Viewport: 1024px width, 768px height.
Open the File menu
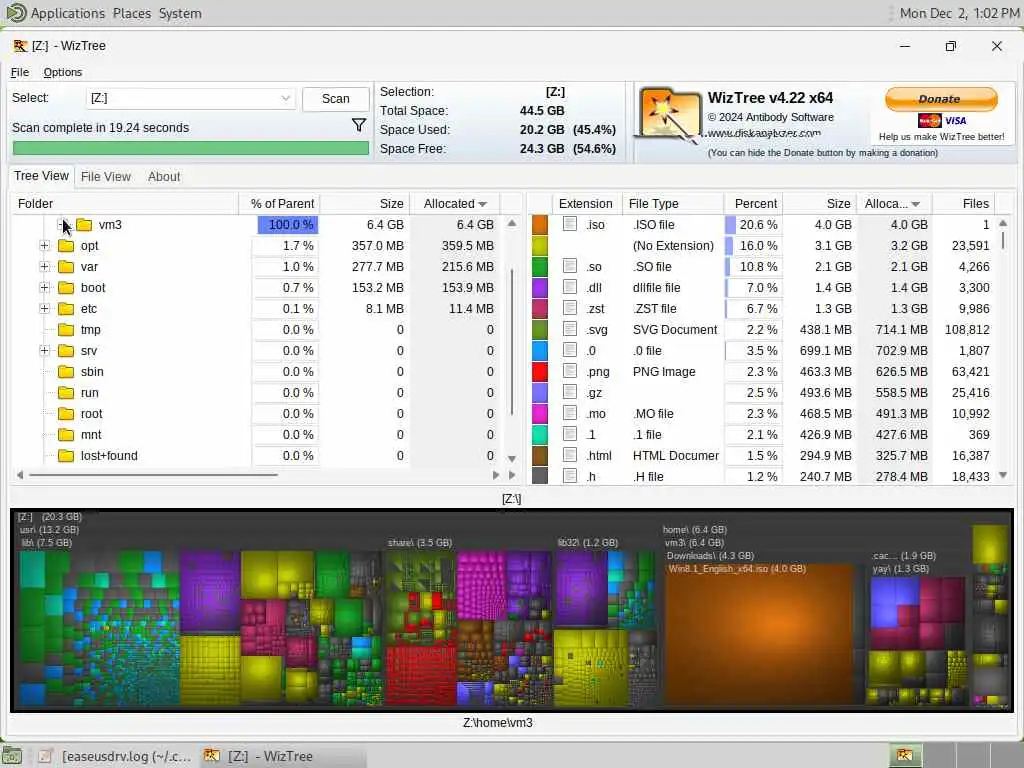(20, 72)
